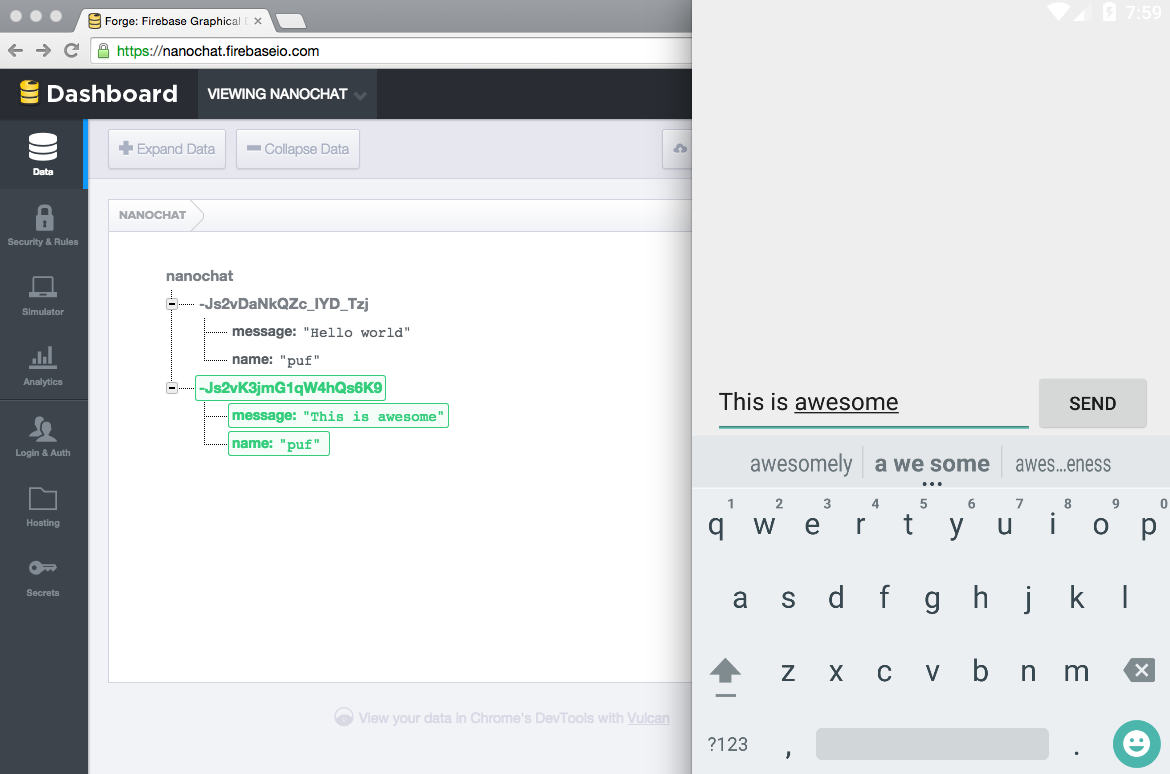Click the Dashboard title

112,93
